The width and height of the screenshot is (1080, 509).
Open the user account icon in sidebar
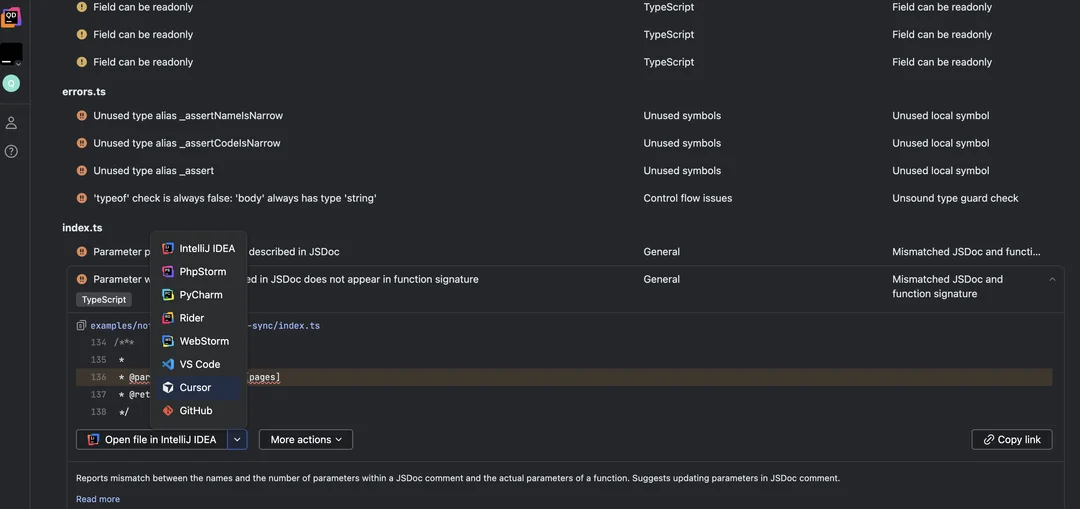click(x=11, y=123)
